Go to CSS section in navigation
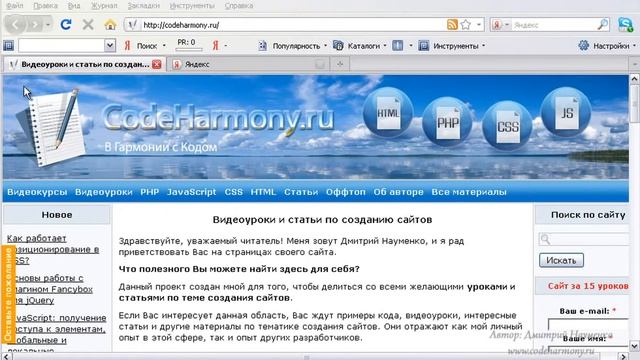This screenshot has width=640, height=360. click(x=233, y=192)
